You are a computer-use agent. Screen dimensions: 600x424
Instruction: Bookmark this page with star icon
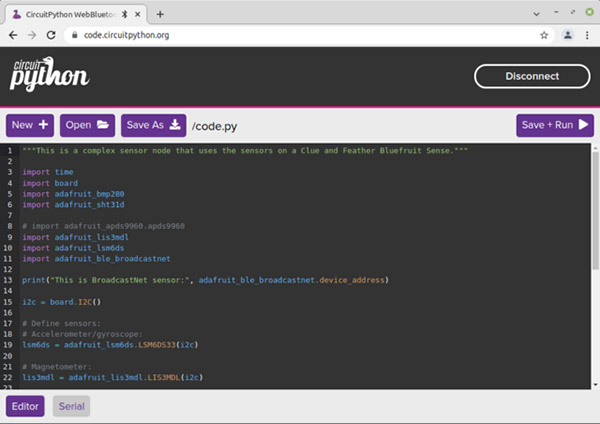coord(544,34)
